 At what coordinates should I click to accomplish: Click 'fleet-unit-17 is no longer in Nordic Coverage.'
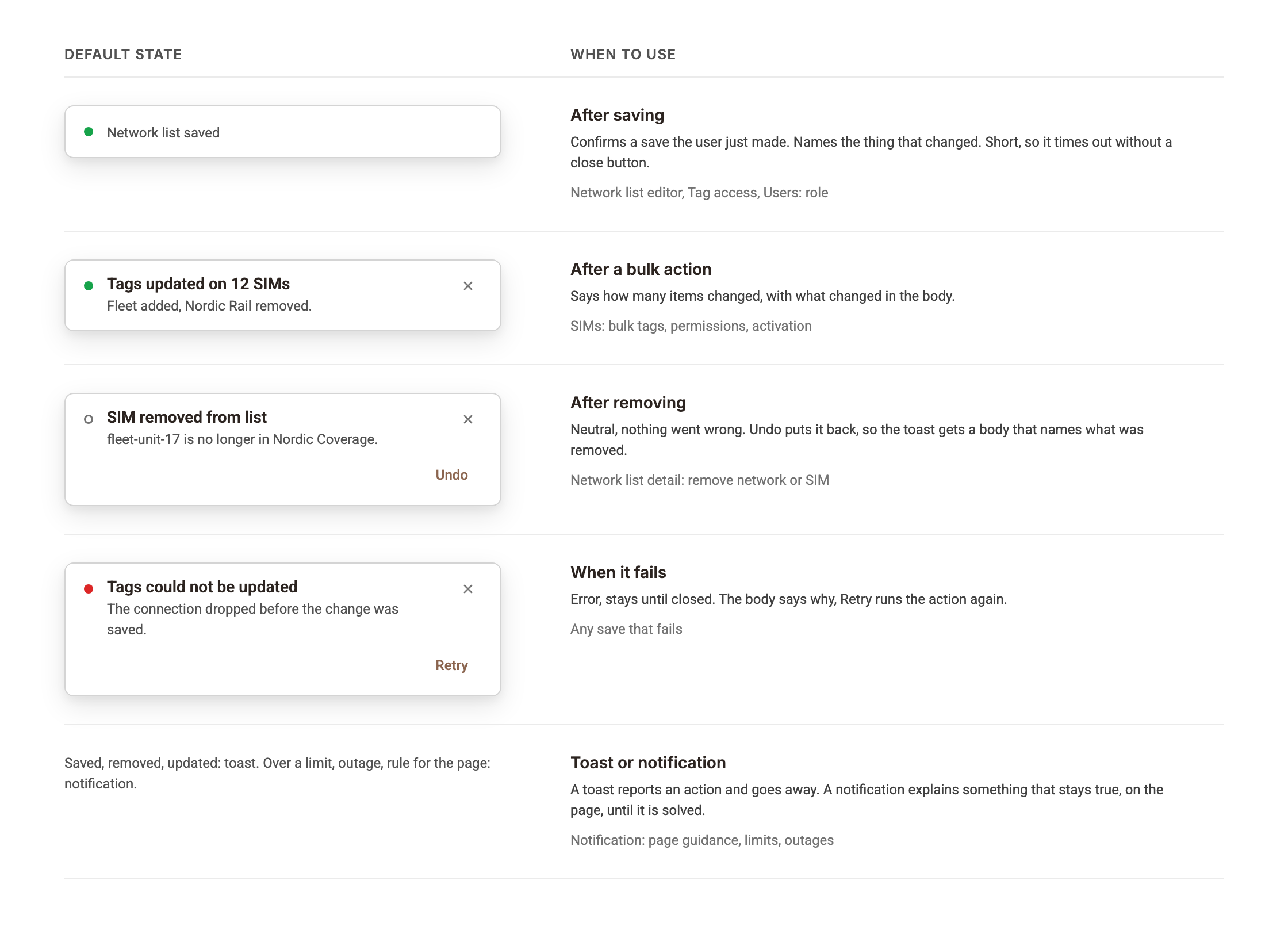click(242, 439)
